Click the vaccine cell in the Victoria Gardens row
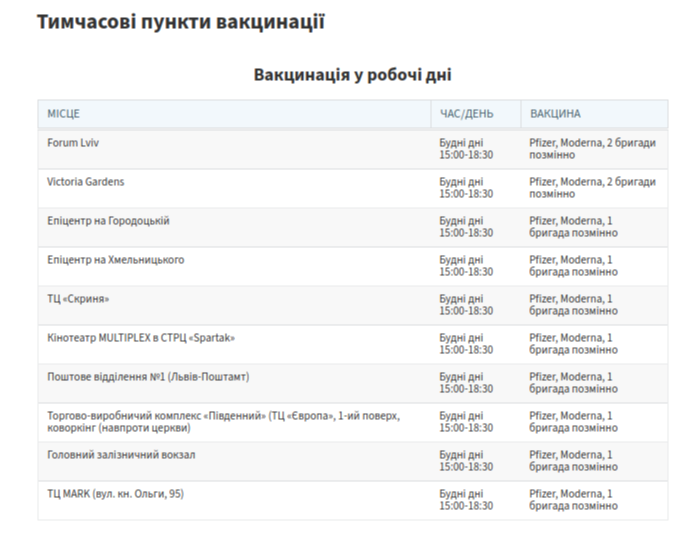Image resolution: width=675 pixels, height=538 pixels. [594, 188]
